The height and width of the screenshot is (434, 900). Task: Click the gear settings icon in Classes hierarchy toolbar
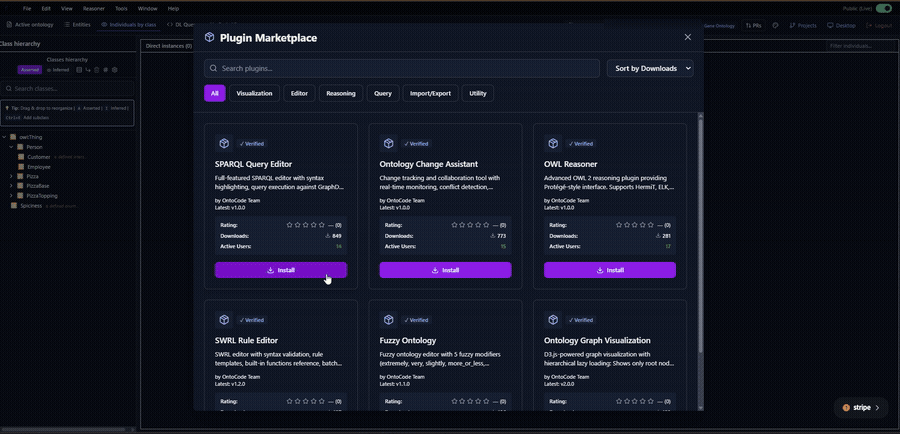[115, 70]
